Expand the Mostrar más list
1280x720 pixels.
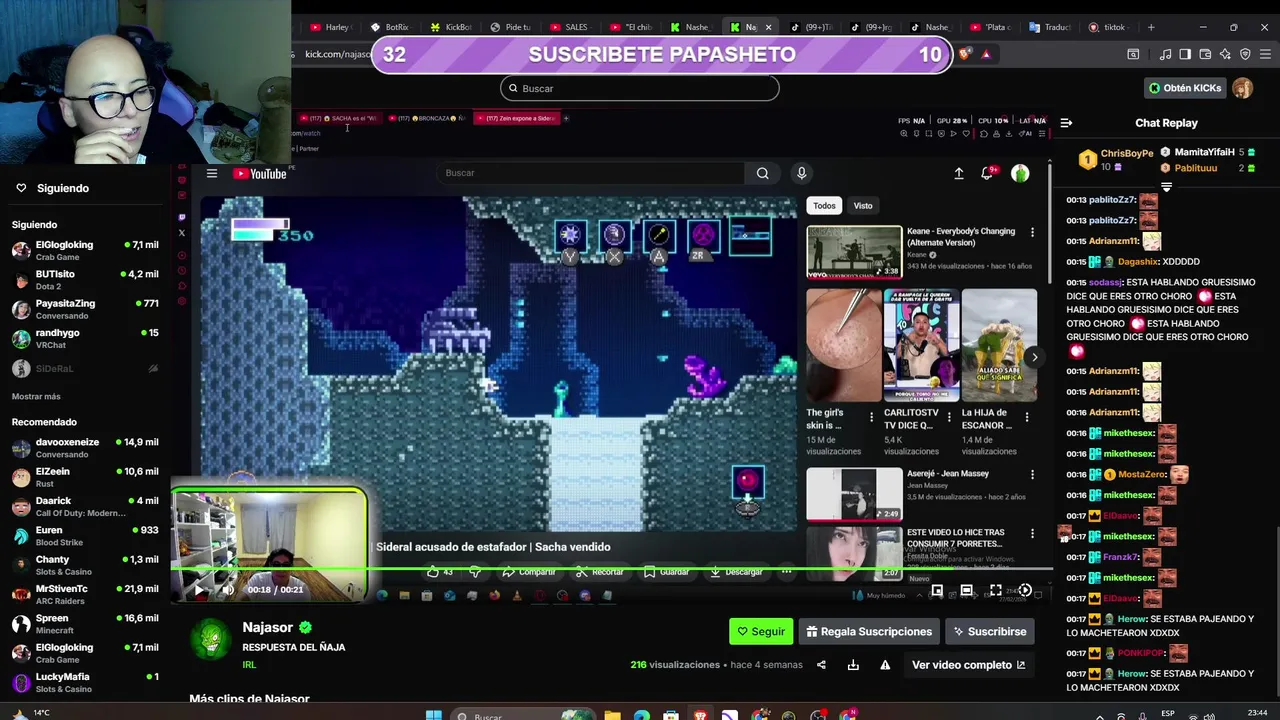click(36, 397)
